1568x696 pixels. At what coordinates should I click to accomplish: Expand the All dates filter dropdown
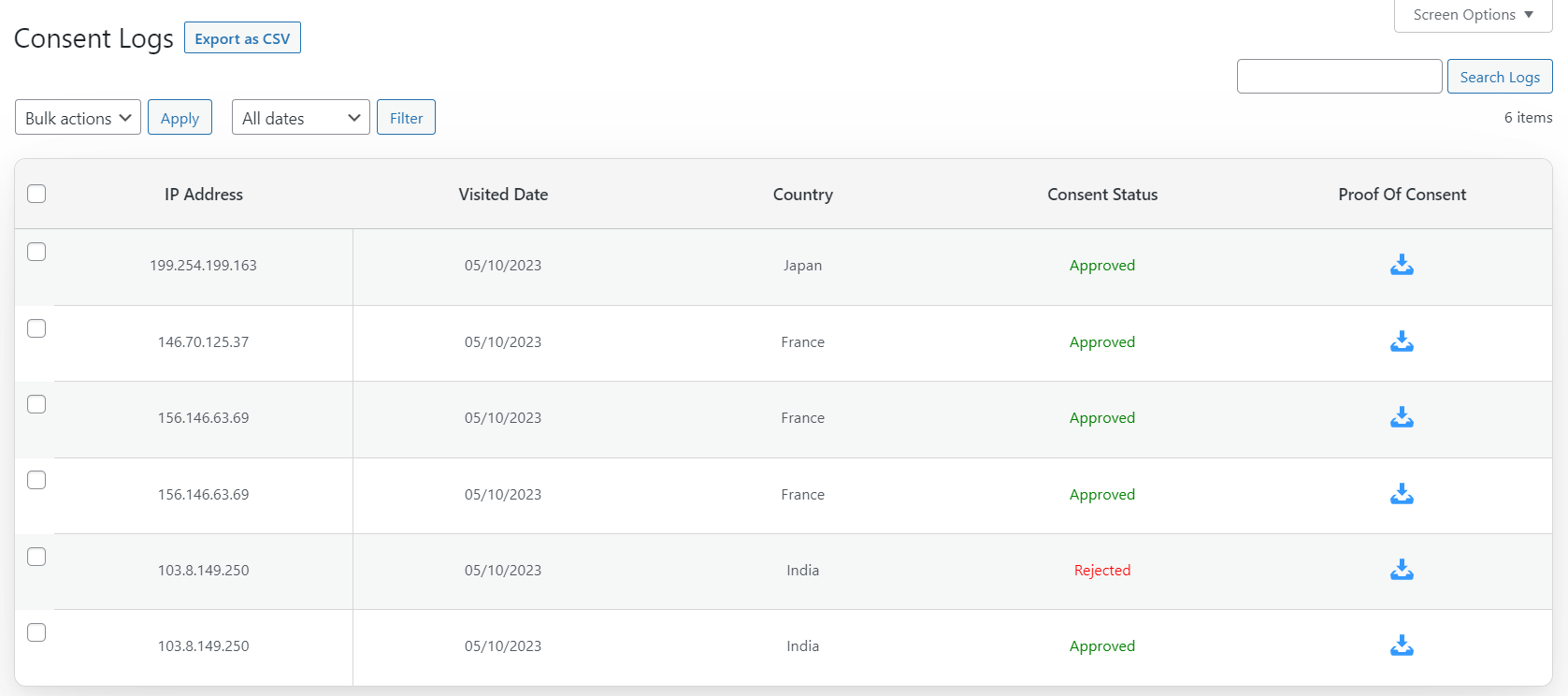click(300, 118)
